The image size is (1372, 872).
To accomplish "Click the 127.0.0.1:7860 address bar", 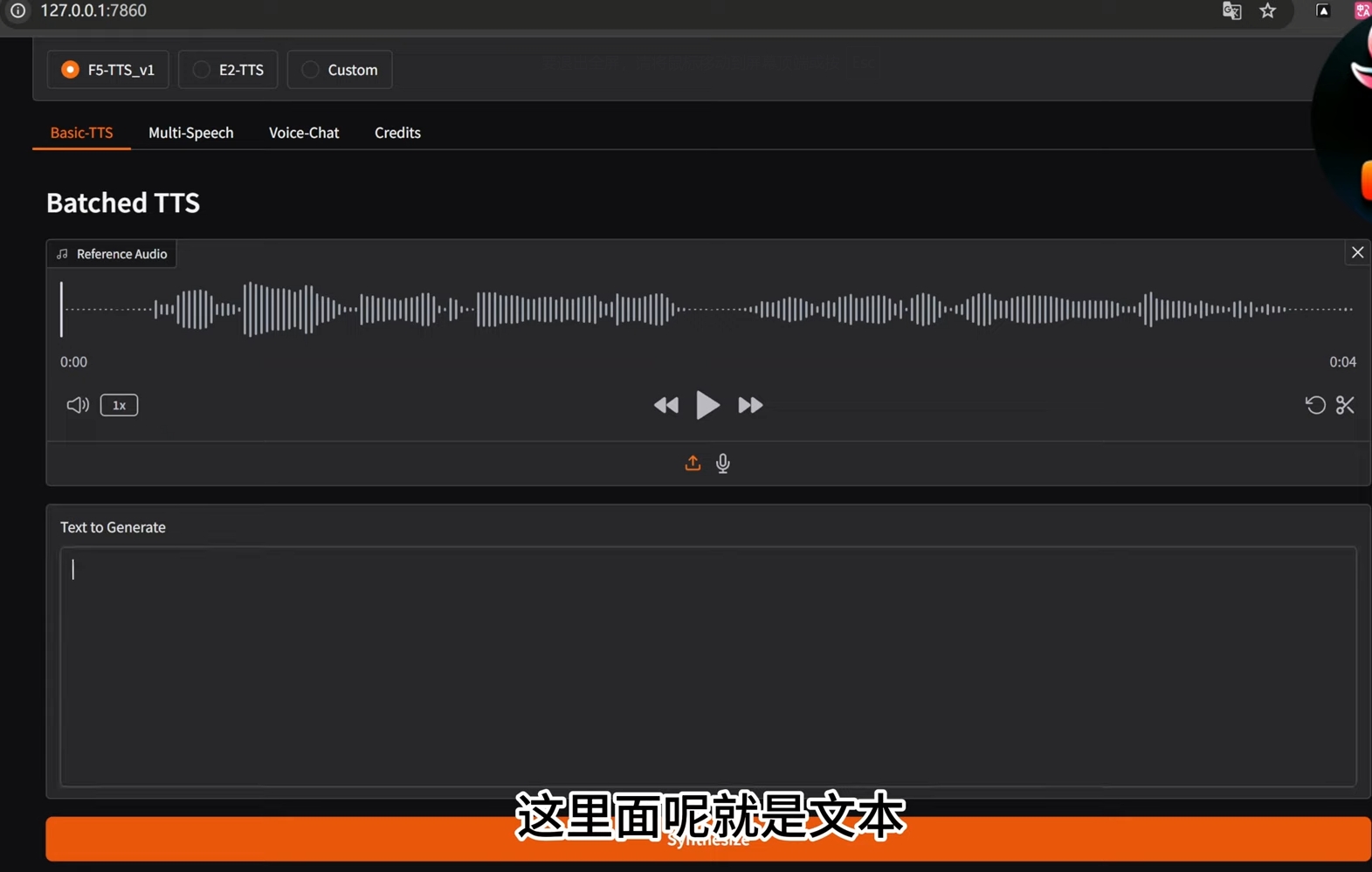I will [93, 10].
